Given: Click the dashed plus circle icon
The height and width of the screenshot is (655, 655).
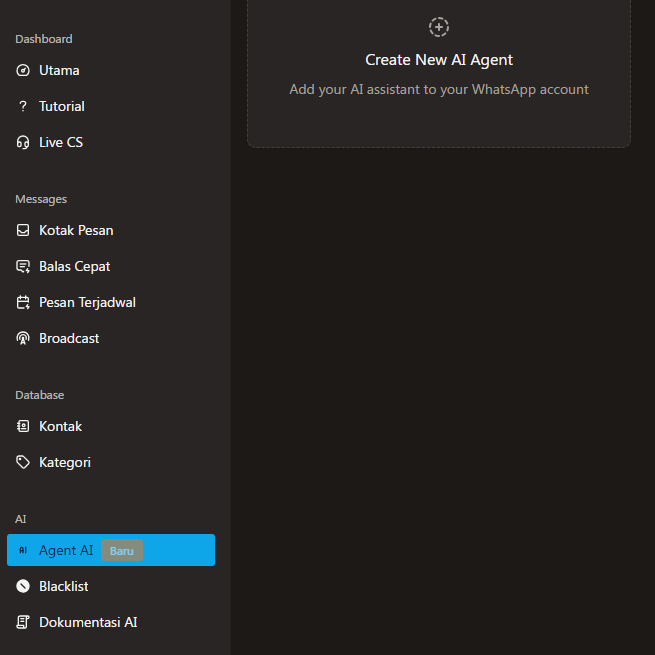Looking at the screenshot, I should [x=439, y=27].
